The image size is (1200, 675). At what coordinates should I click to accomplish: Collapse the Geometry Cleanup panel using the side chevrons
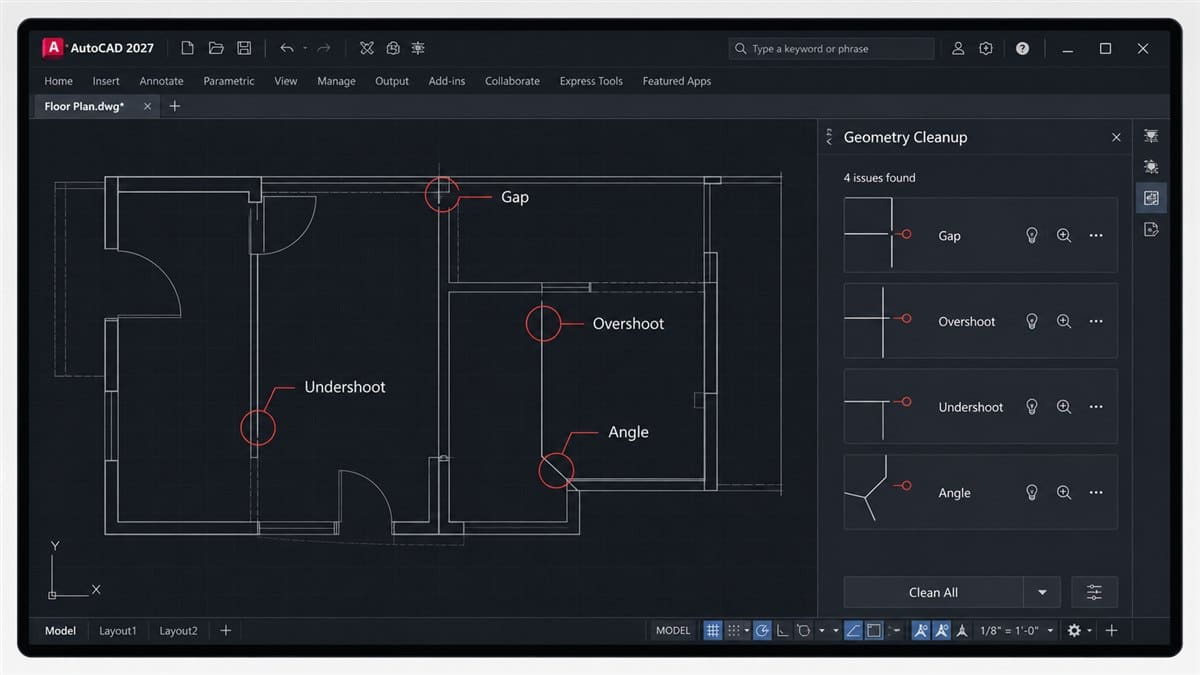coord(829,137)
